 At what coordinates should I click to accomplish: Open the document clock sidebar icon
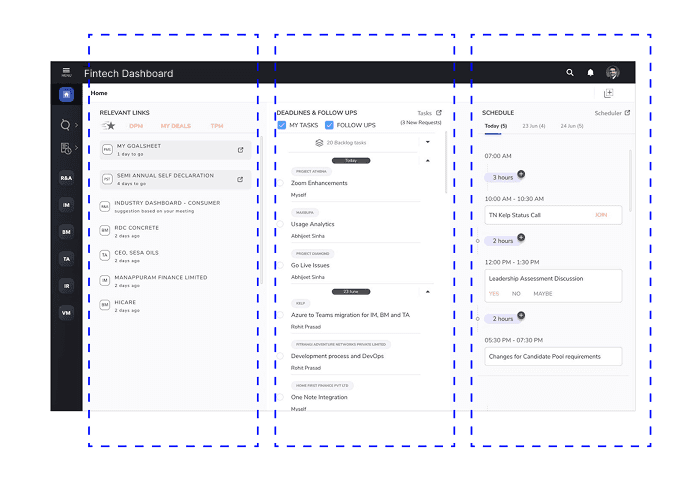click(66, 149)
